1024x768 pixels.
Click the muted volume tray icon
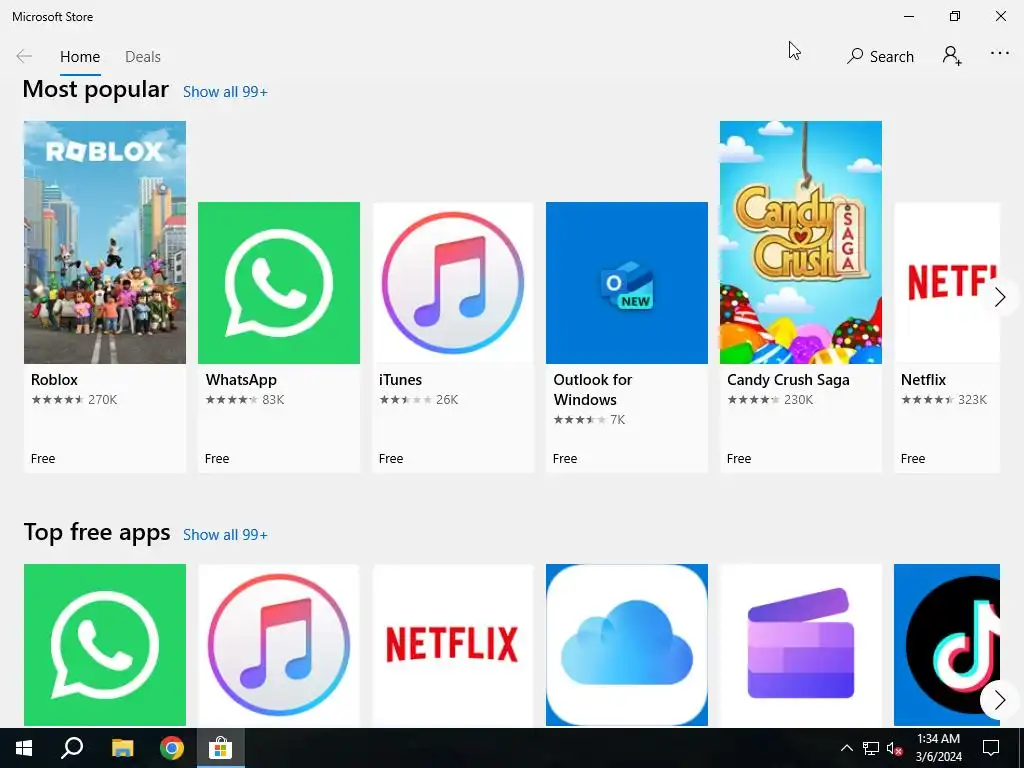[x=895, y=748]
